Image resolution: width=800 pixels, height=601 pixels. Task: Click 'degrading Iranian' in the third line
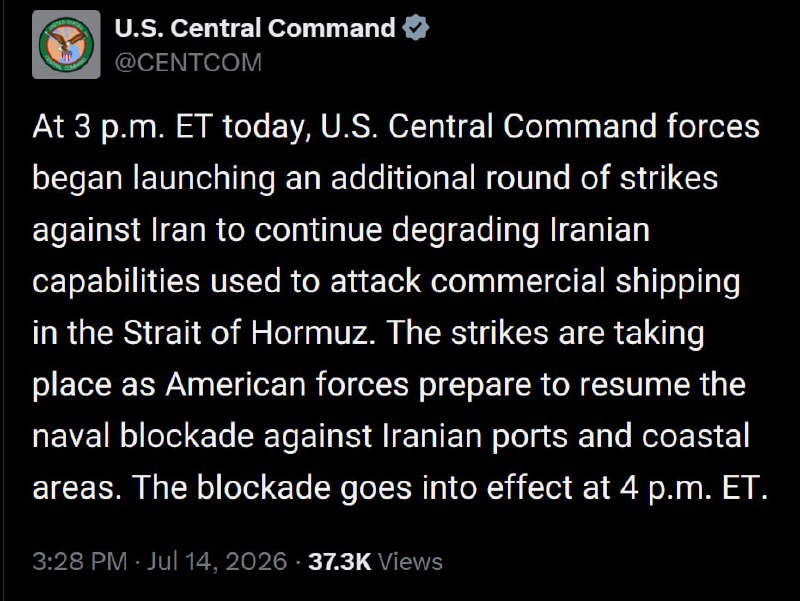pyautogui.click(x=521, y=230)
